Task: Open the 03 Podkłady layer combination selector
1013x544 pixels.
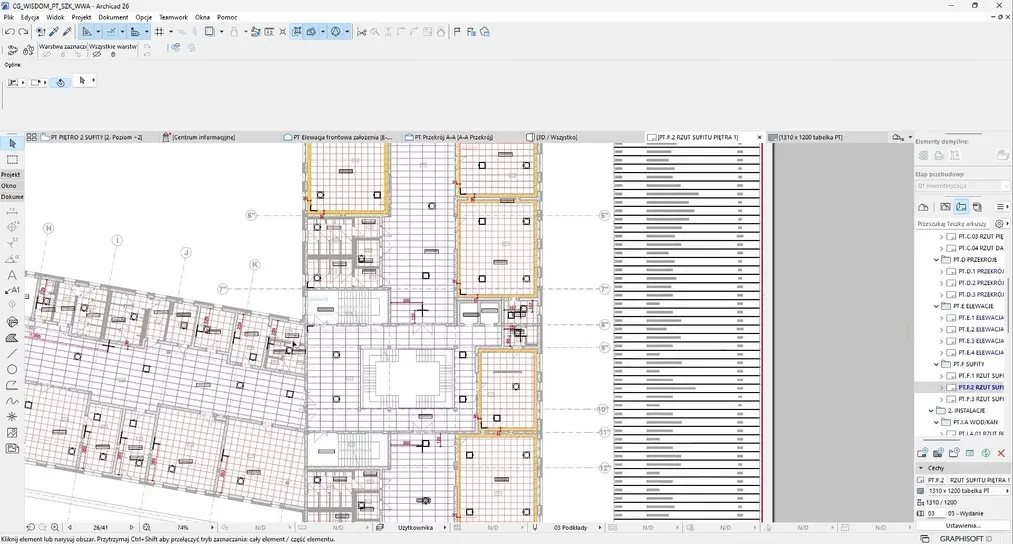Action: click(x=572, y=527)
